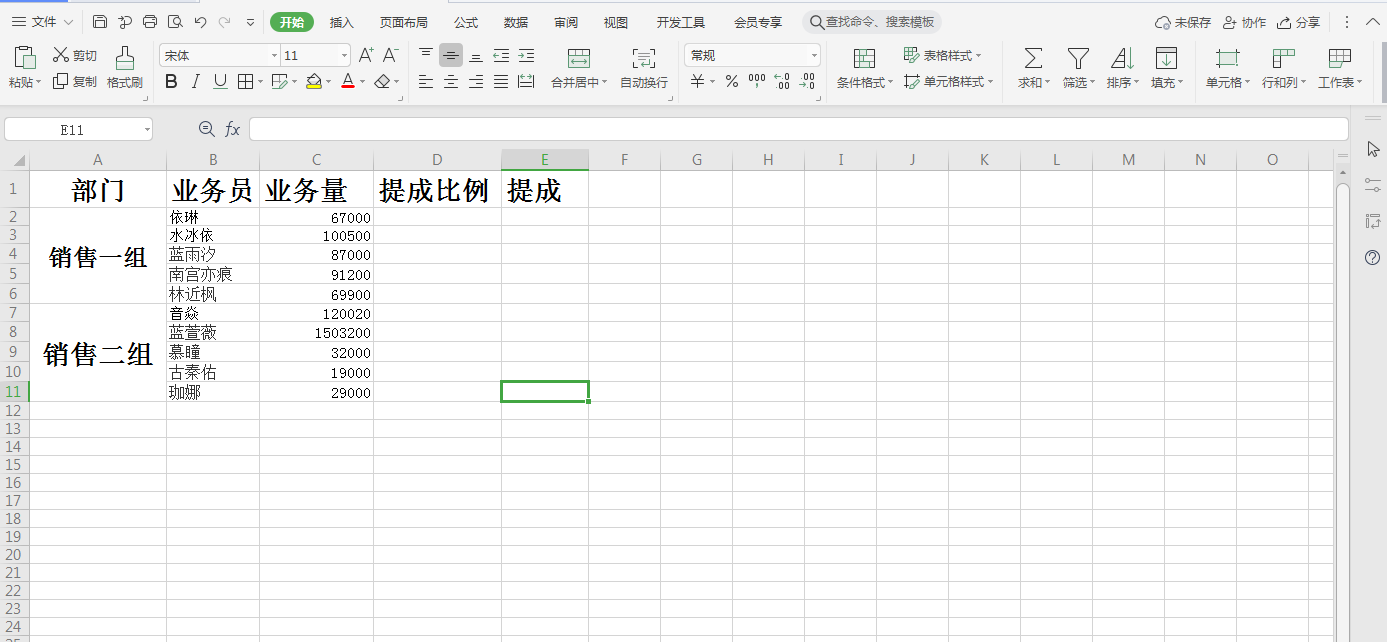The image size is (1387, 642).
Task: Expand the Merge and Center (合并居中) dropdown
Action: pyautogui.click(x=605, y=83)
